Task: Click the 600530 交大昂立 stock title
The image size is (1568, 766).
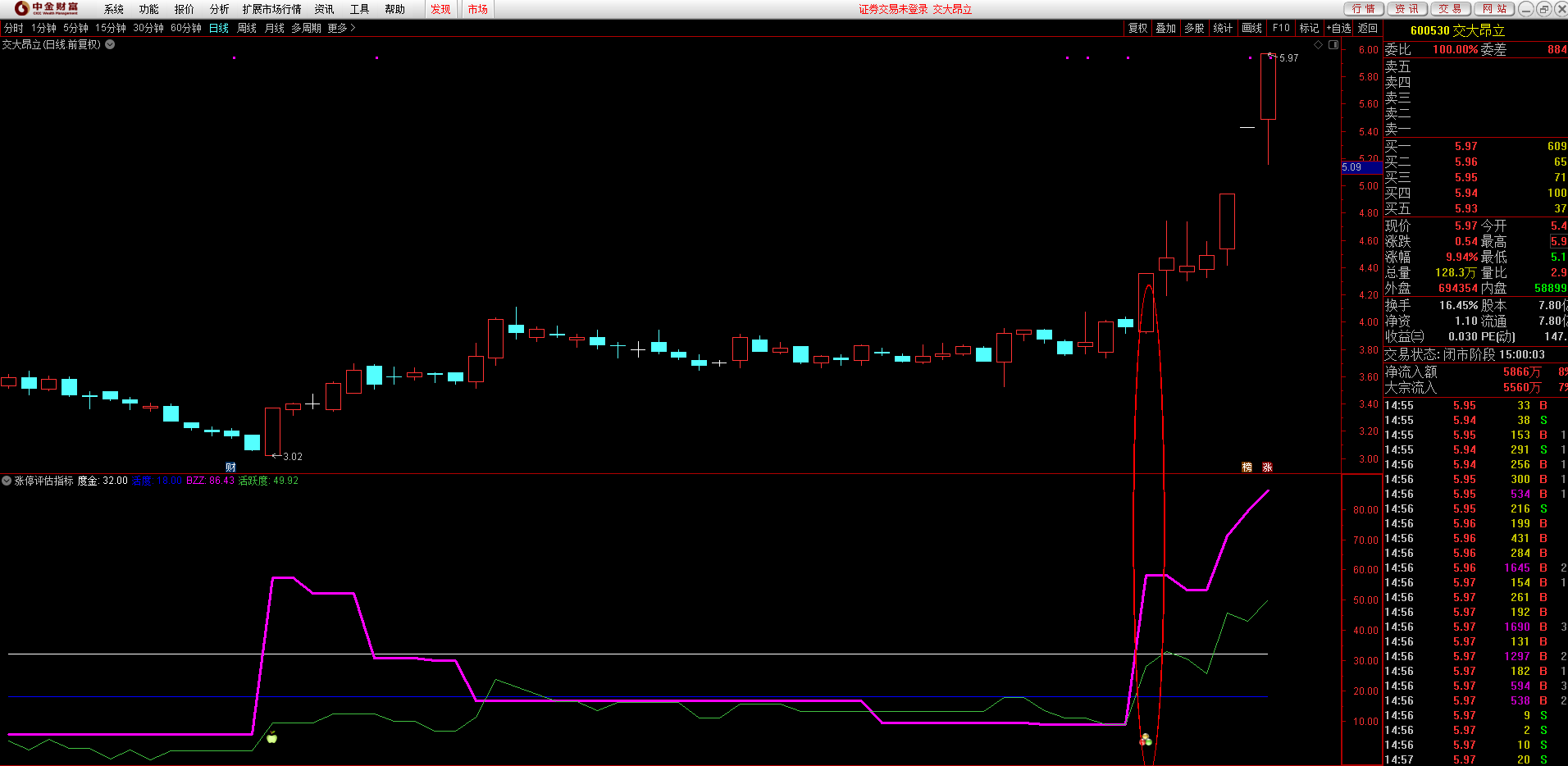Action: click(x=1457, y=30)
